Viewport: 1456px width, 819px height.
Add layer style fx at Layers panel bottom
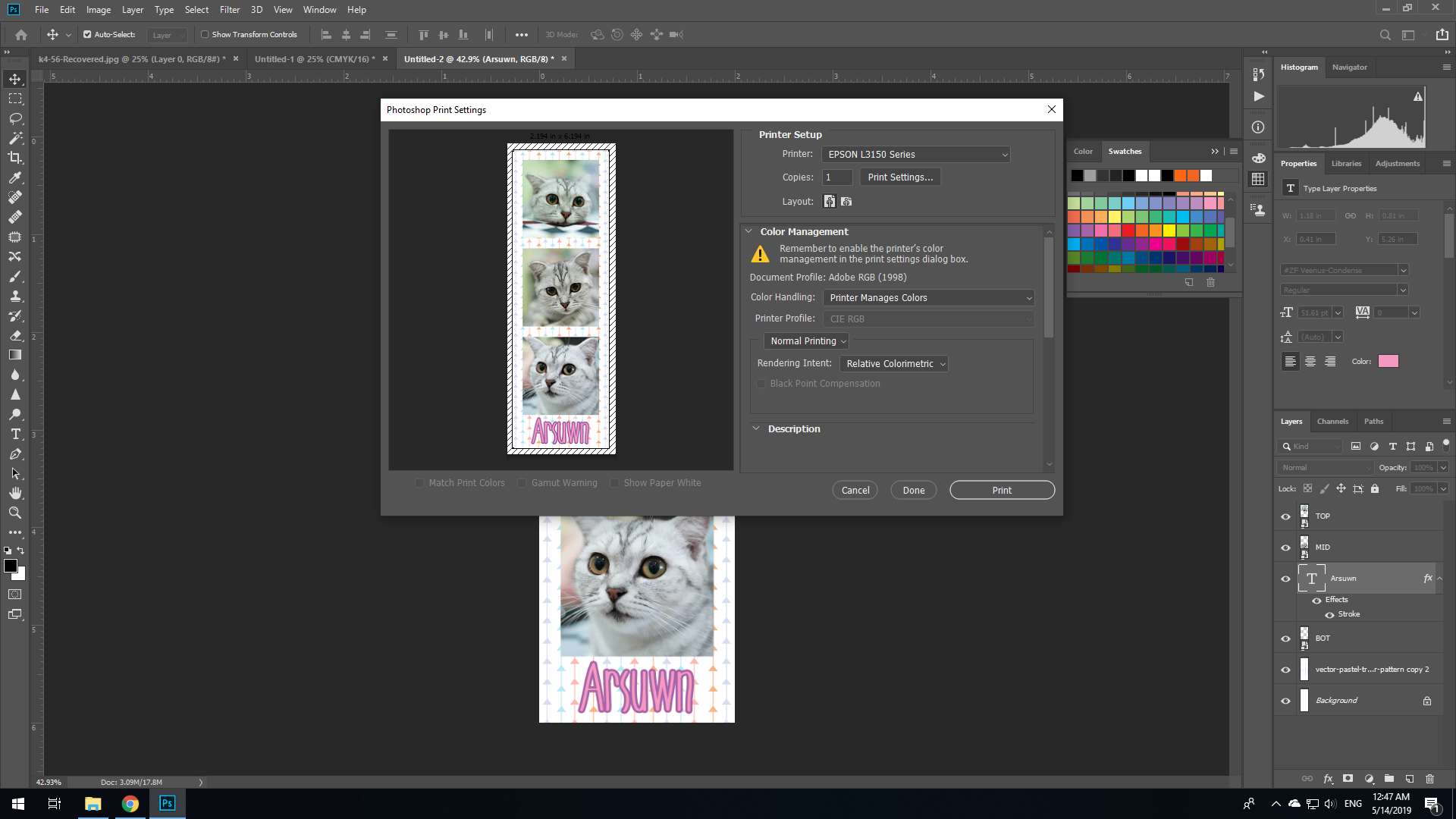coord(1328,779)
